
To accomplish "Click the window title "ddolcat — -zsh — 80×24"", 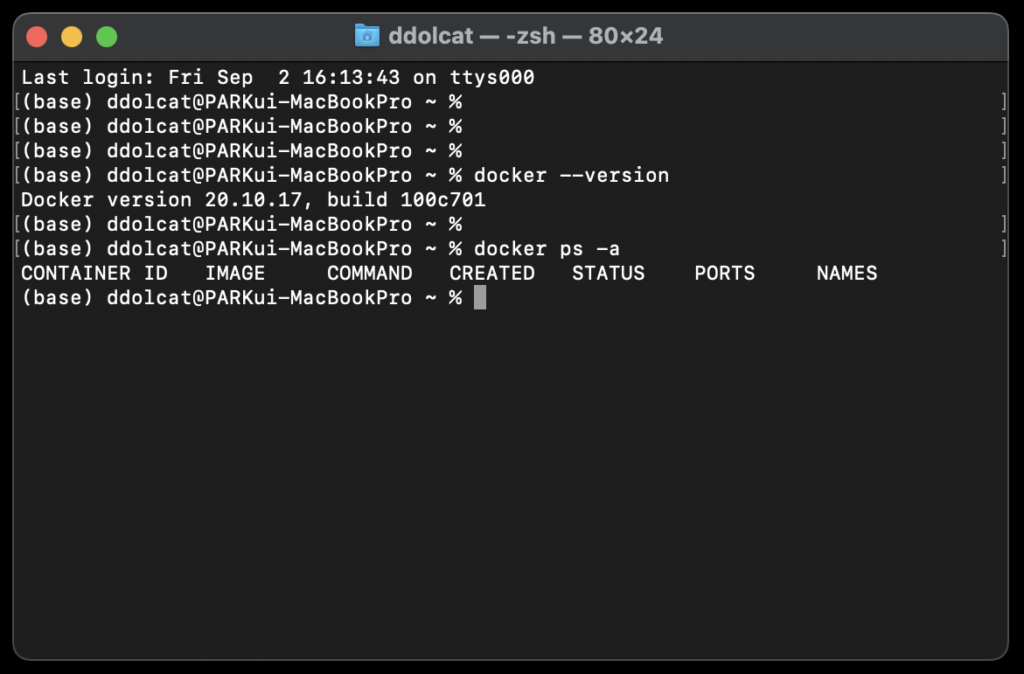I will pyautogui.click(x=525, y=37).
